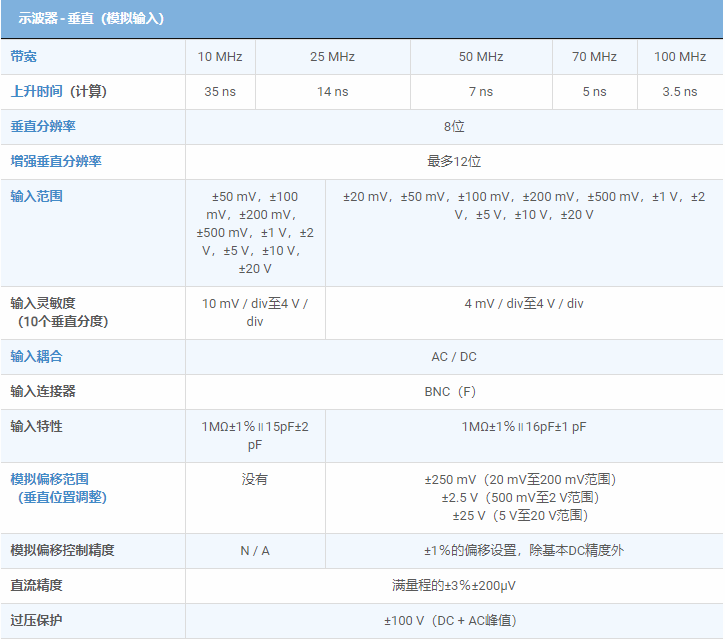Click the 25 MHz bandwidth cell
Image resolution: width=725 pixels, height=639 pixels.
[x=332, y=57]
